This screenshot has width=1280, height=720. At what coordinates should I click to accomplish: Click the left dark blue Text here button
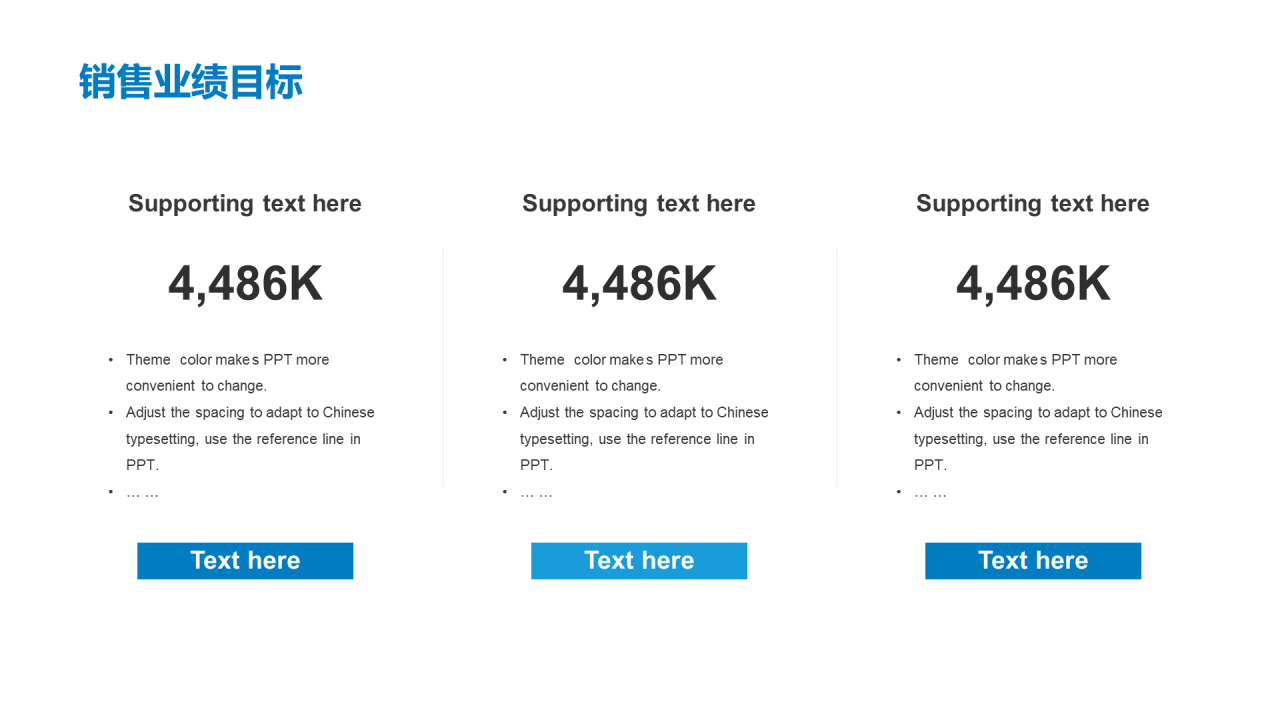coord(245,561)
